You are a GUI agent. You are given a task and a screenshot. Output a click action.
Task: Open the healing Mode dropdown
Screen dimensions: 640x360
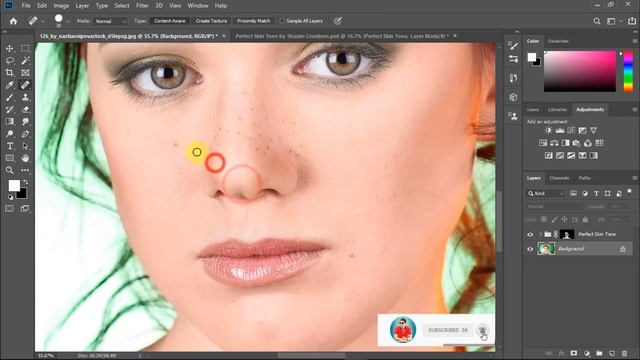click(111, 21)
